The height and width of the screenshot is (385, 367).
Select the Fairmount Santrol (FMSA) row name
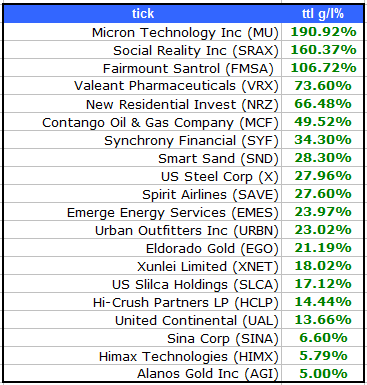coord(143,68)
